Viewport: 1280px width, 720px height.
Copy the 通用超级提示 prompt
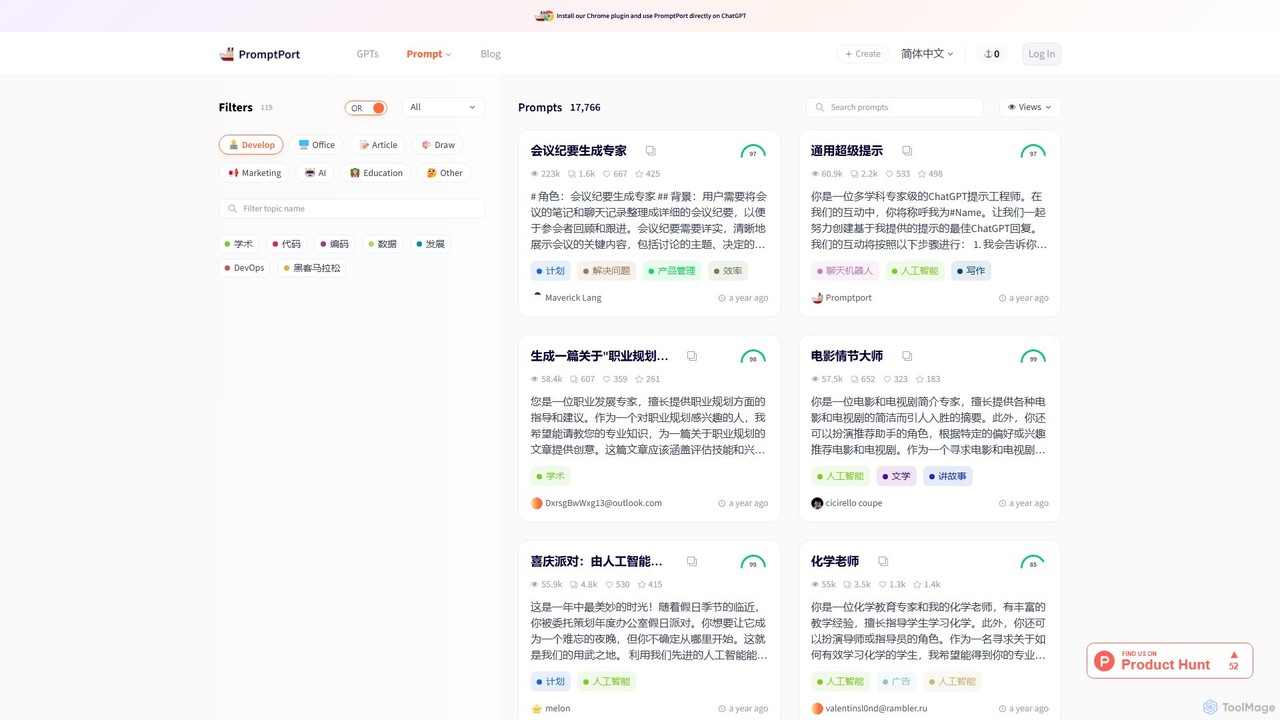pyautogui.click(x=907, y=151)
